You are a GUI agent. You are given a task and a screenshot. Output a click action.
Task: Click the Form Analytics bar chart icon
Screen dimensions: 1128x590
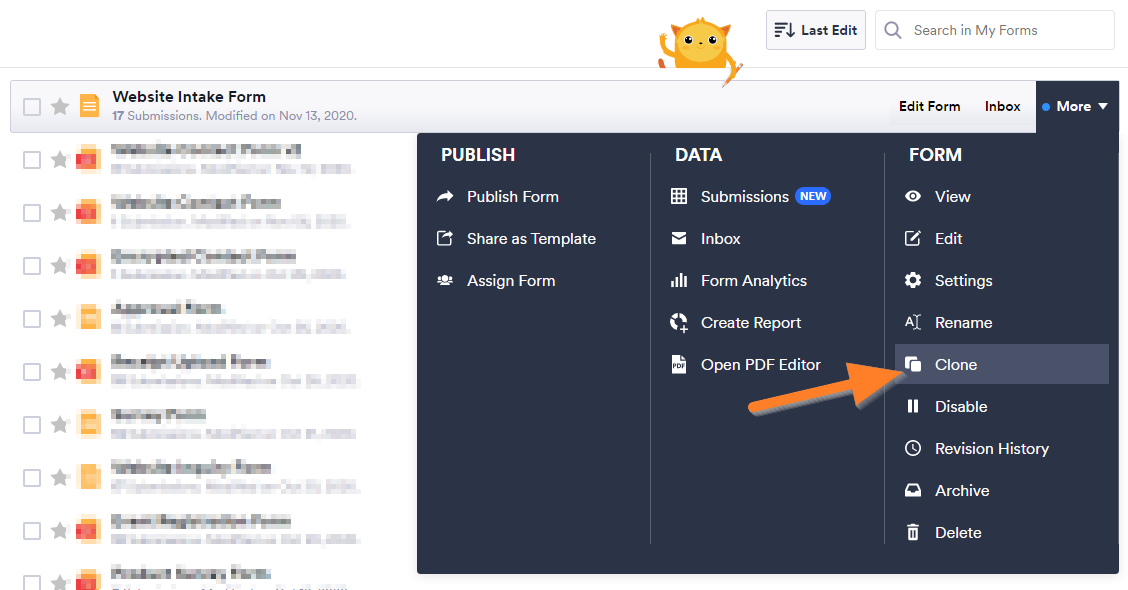679,281
